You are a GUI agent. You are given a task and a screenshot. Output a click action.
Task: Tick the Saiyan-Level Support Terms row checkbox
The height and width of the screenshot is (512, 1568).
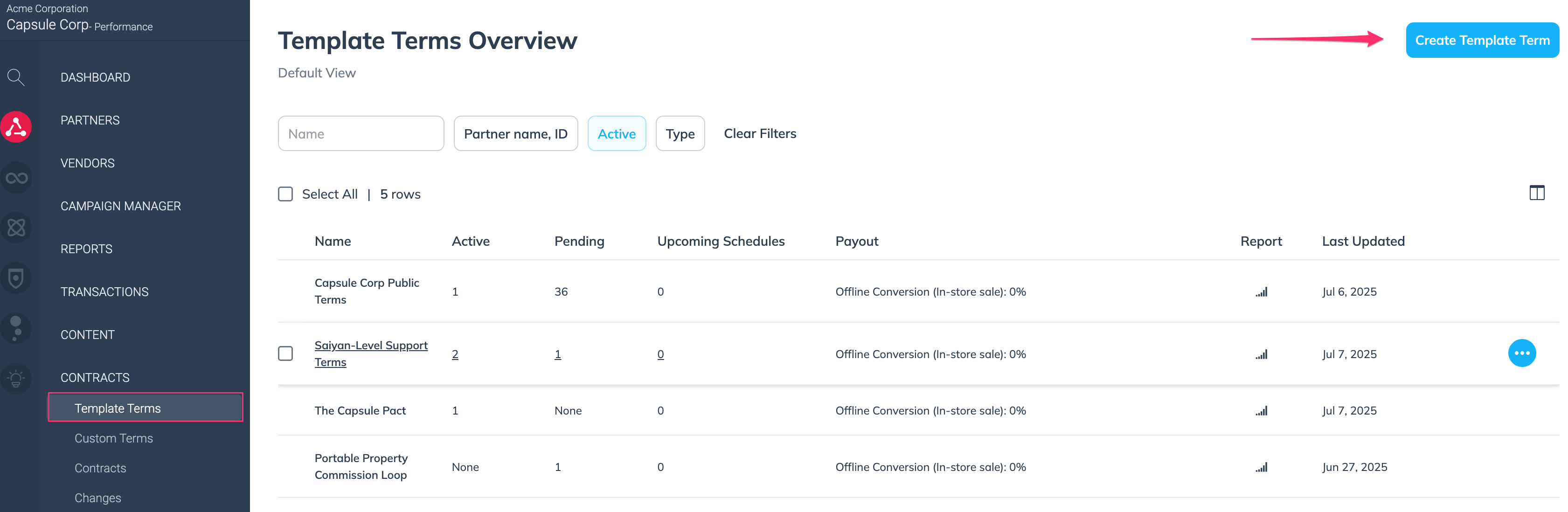tap(285, 354)
